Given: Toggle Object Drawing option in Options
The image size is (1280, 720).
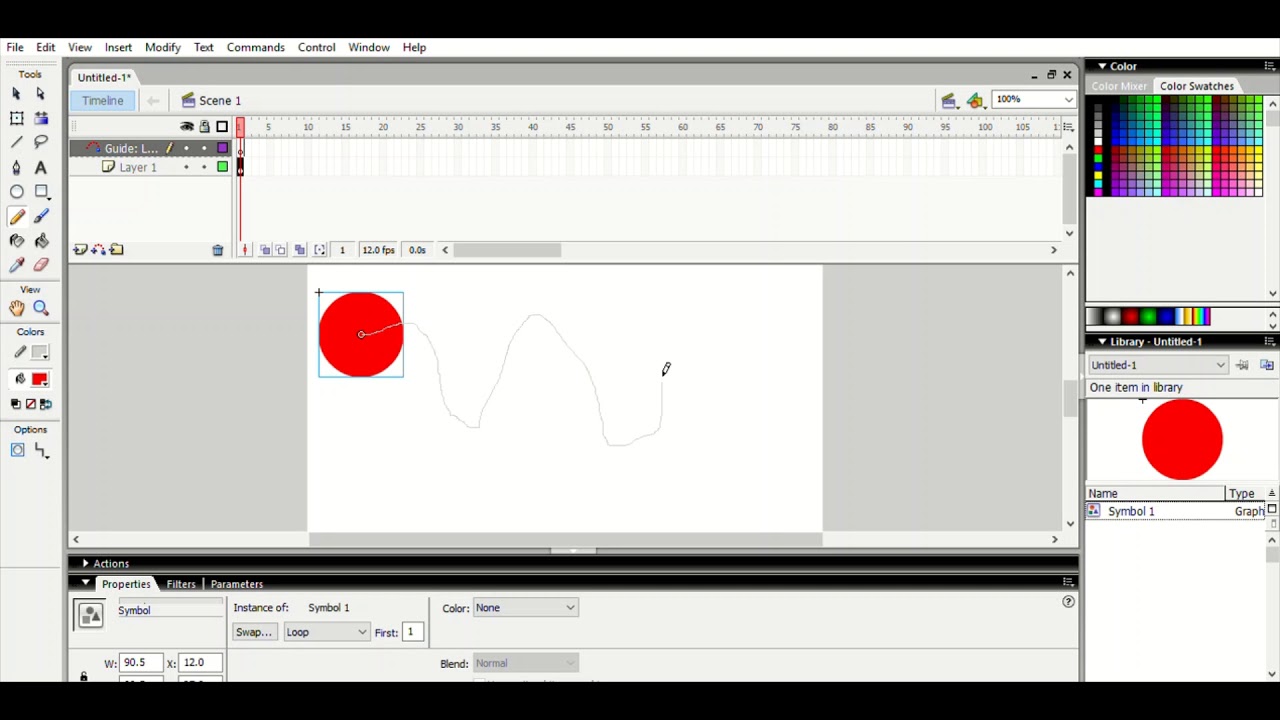Looking at the screenshot, I should pyautogui.click(x=17, y=451).
